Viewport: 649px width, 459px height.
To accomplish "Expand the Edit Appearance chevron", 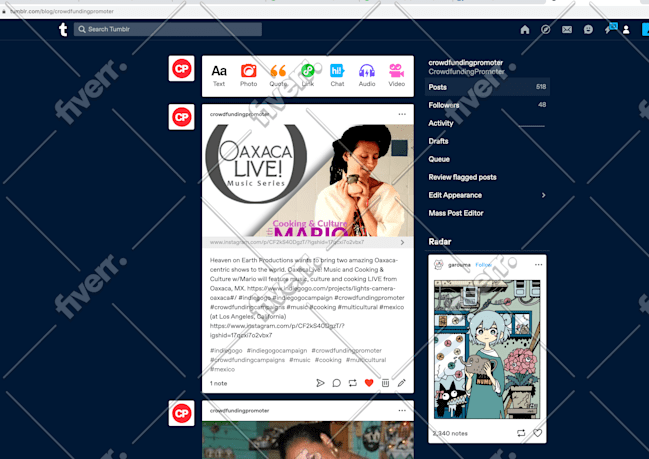I will coord(543,195).
